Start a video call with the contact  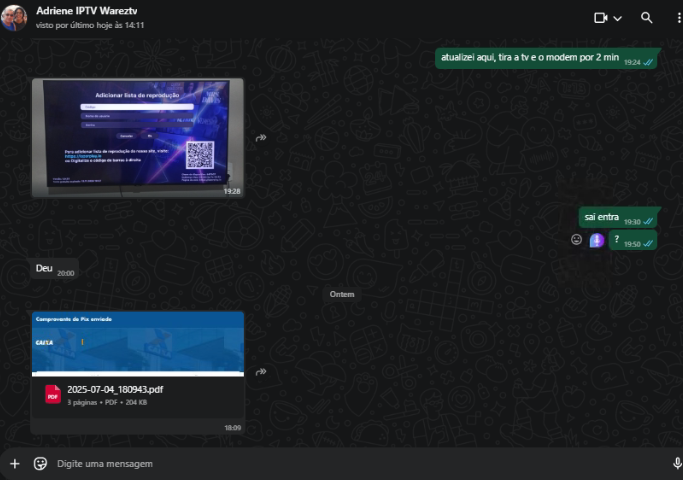(x=601, y=18)
